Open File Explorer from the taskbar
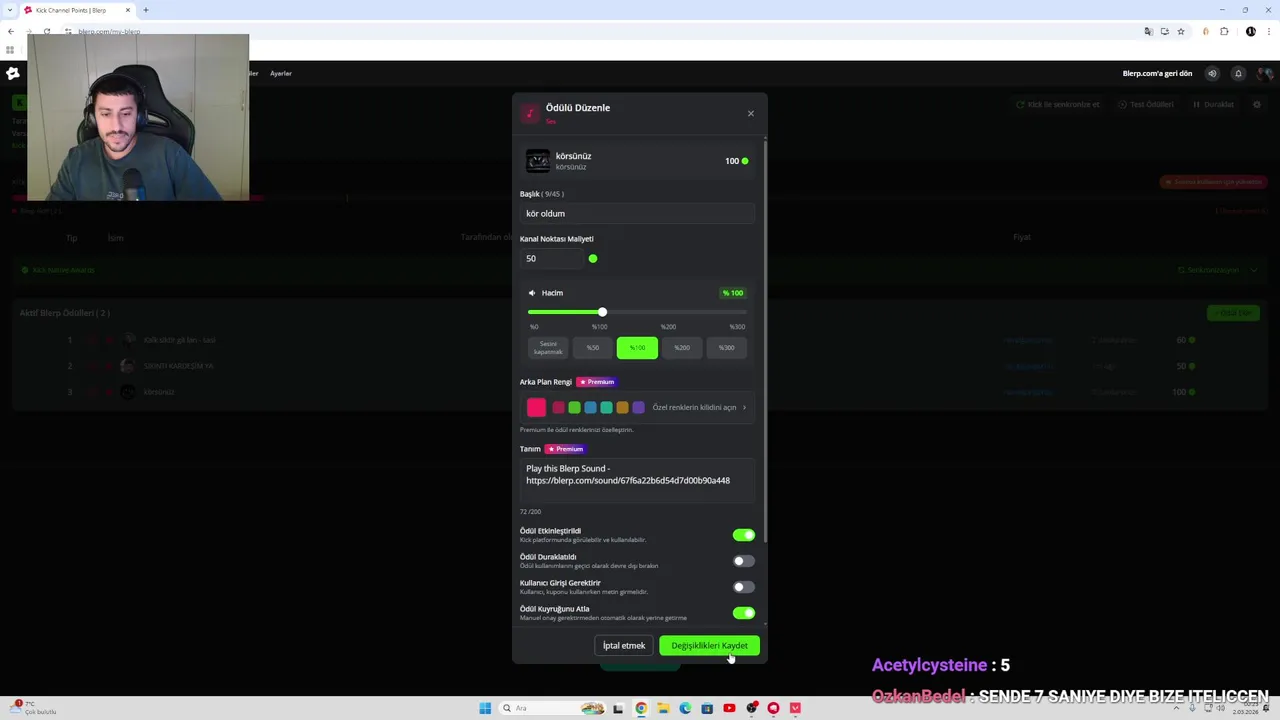The width and height of the screenshot is (1280, 720). (x=663, y=708)
